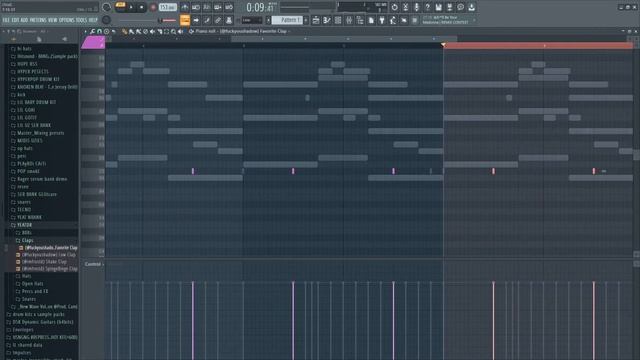Image resolution: width=640 pixels, height=360 pixels.
Task: Click the arrow icon next to draw mode
Action: [196, 20]
